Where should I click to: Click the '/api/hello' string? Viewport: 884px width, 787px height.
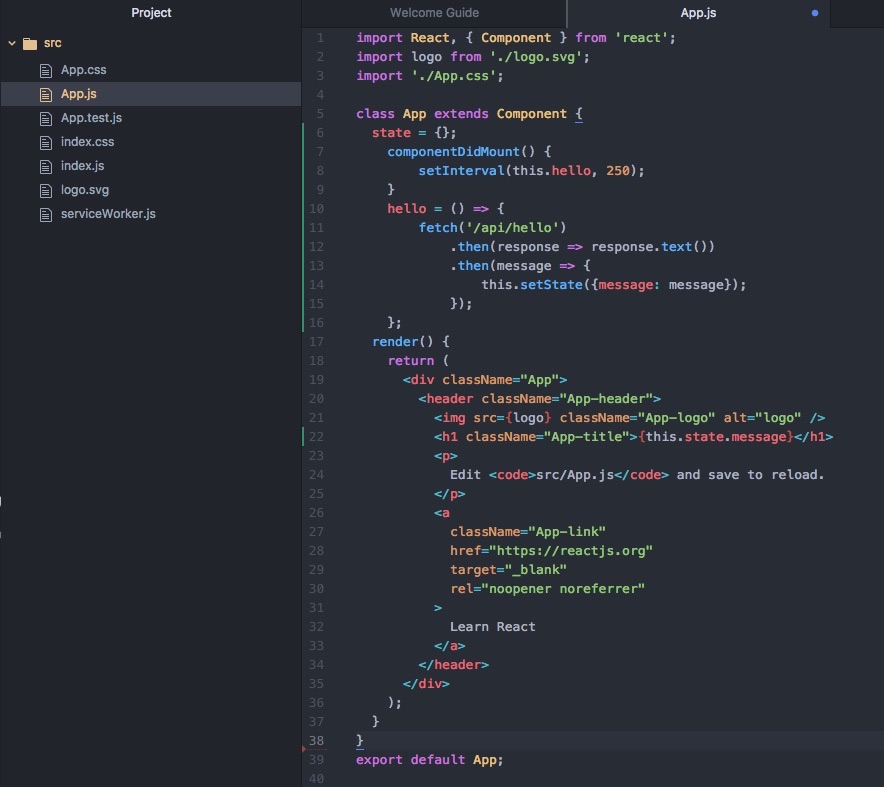tap(512, 228)
